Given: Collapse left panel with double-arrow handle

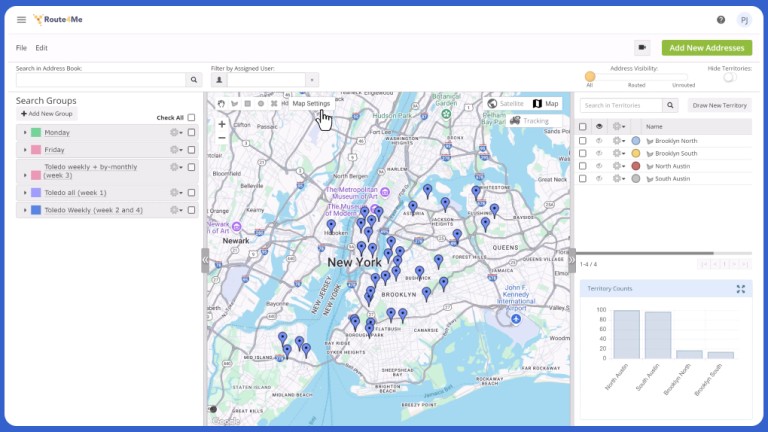Looking at the screenshot, I should tap(205, 260).
